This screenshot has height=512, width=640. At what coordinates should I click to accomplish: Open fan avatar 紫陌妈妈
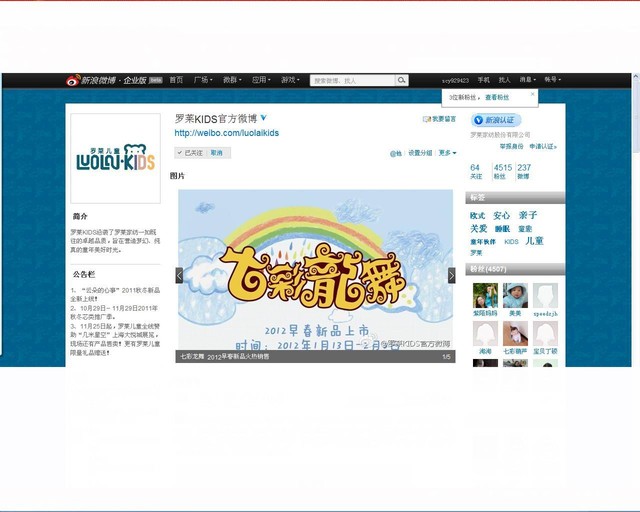(485, 296)
